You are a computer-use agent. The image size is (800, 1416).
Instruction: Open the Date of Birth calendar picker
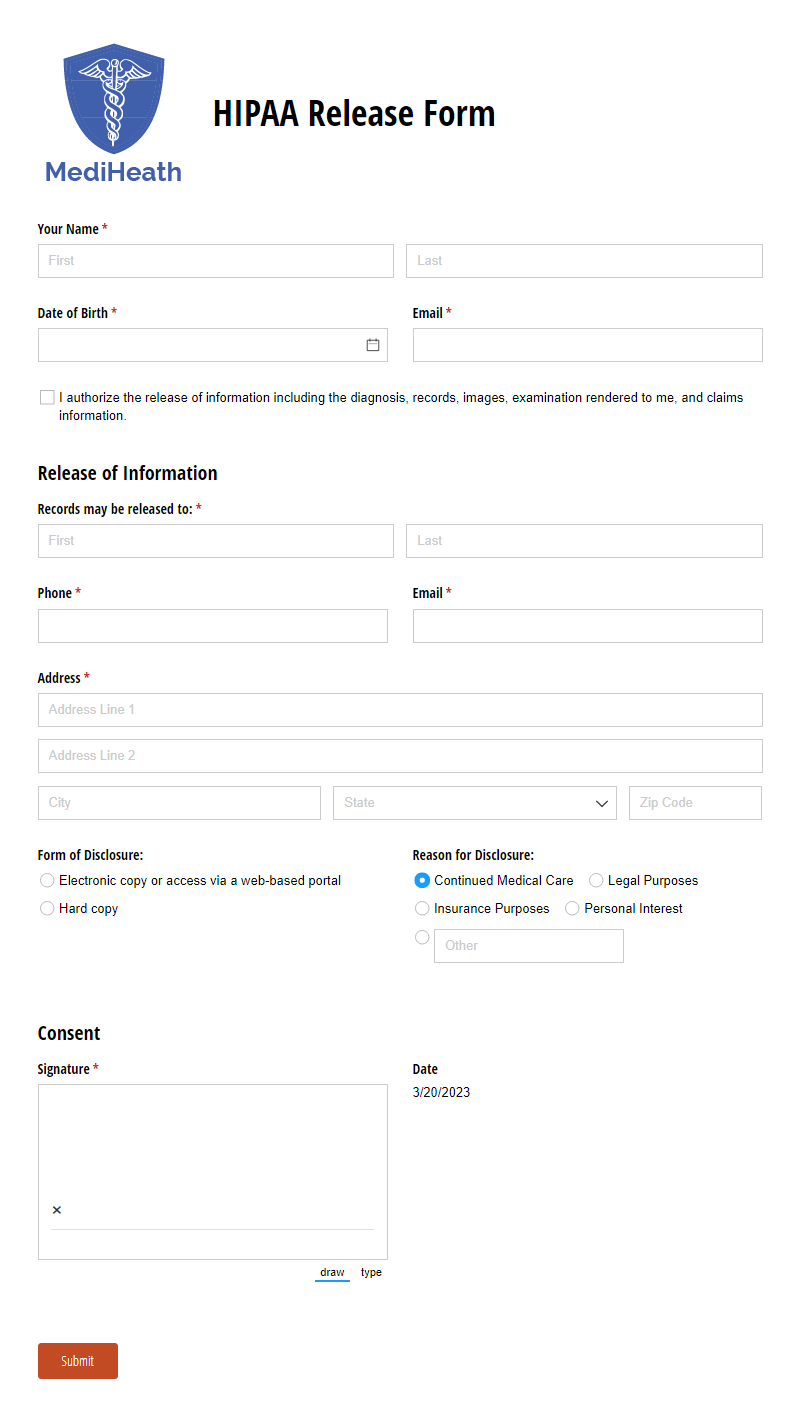click(373, 345)
